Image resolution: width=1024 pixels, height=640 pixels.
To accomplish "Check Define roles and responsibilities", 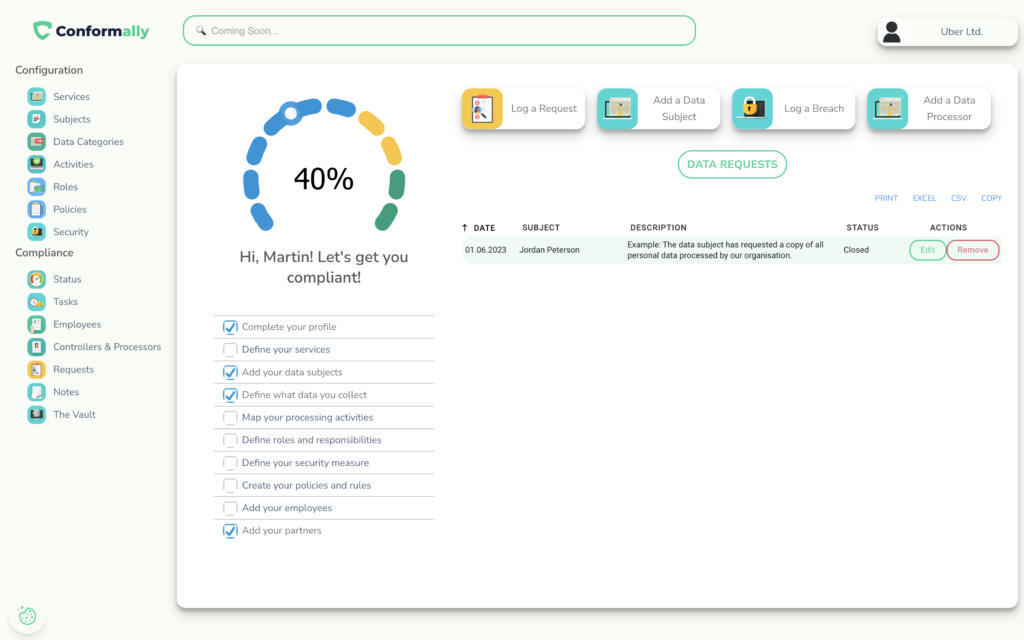I will (230, 440).
